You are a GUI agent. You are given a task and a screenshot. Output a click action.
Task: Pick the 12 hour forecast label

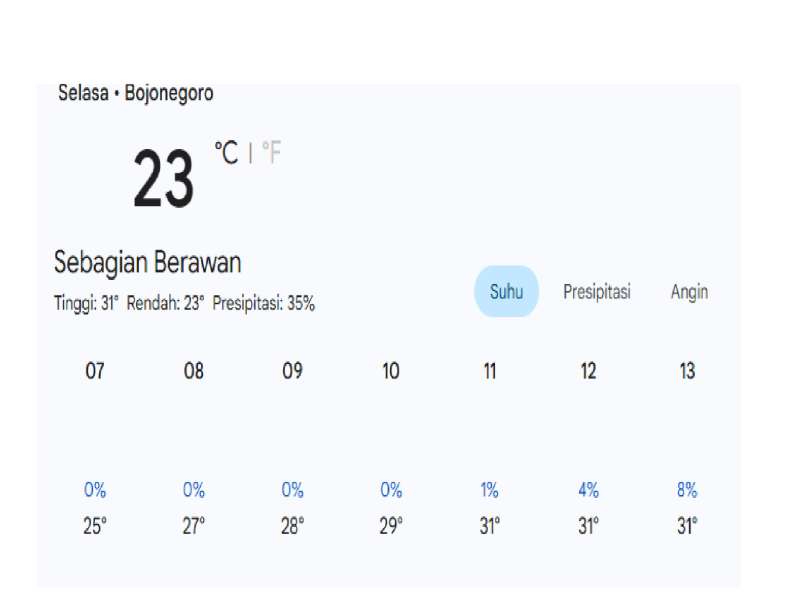[x=588, y=371]
